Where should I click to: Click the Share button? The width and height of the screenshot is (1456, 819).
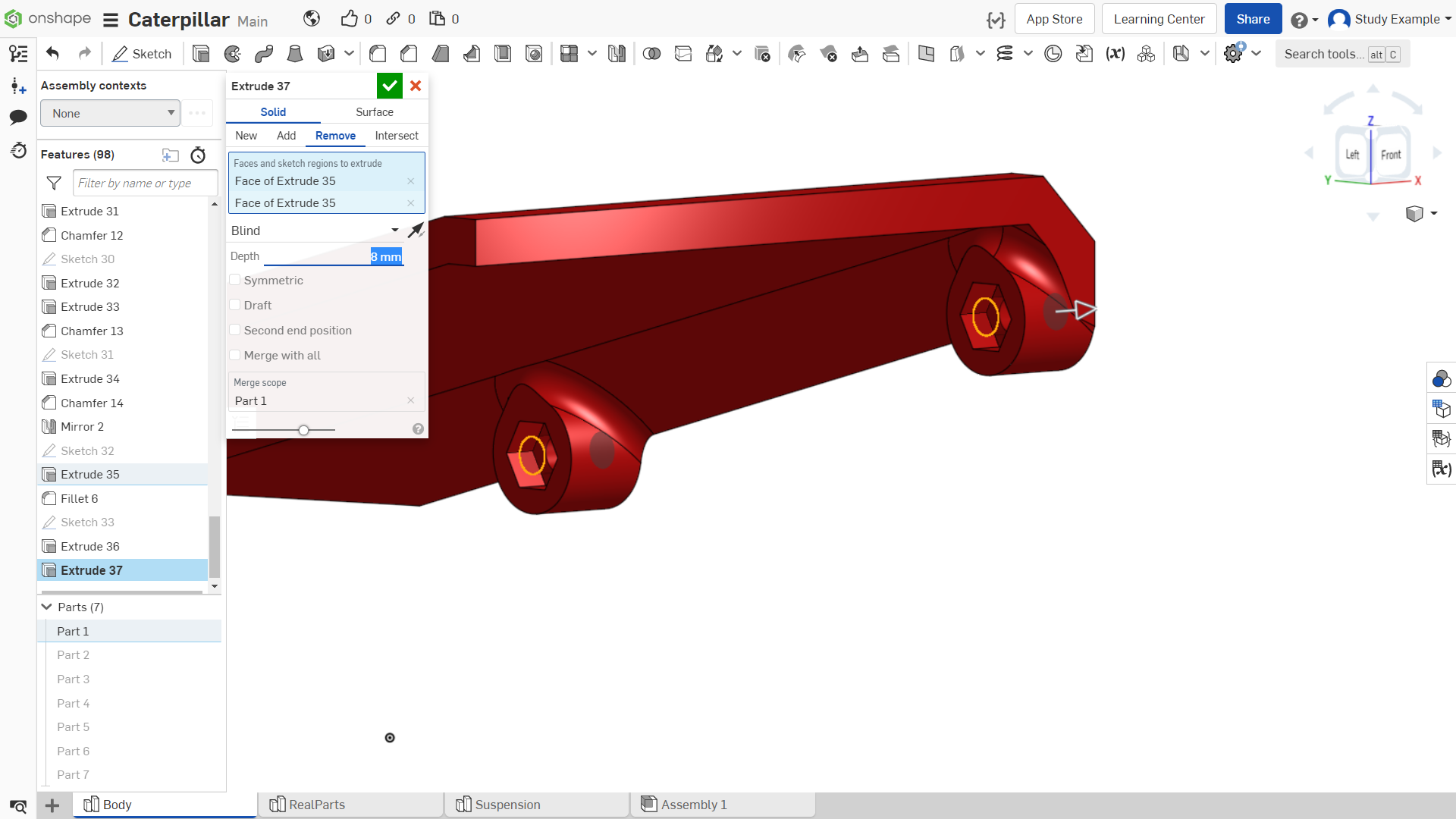click(x=1253, y=19)
